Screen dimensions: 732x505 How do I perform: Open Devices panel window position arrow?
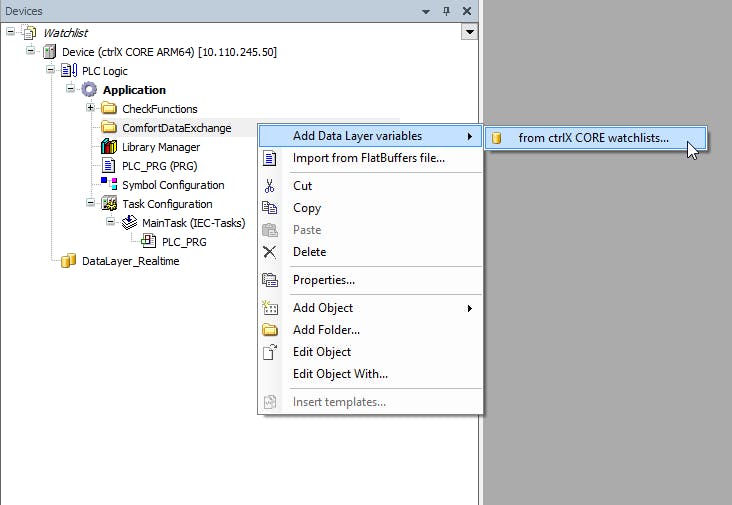coord(426,11)
